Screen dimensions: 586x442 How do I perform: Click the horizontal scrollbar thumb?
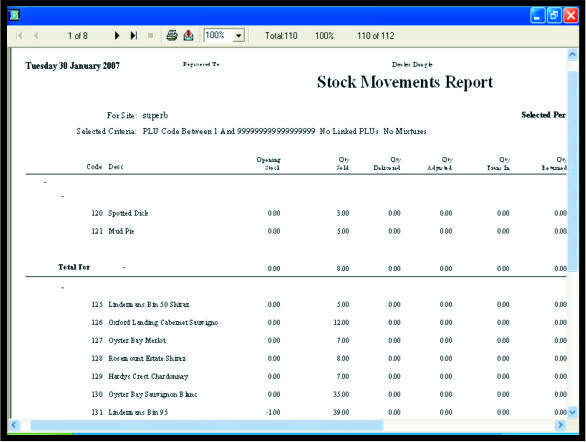click(x=207, y=425)
